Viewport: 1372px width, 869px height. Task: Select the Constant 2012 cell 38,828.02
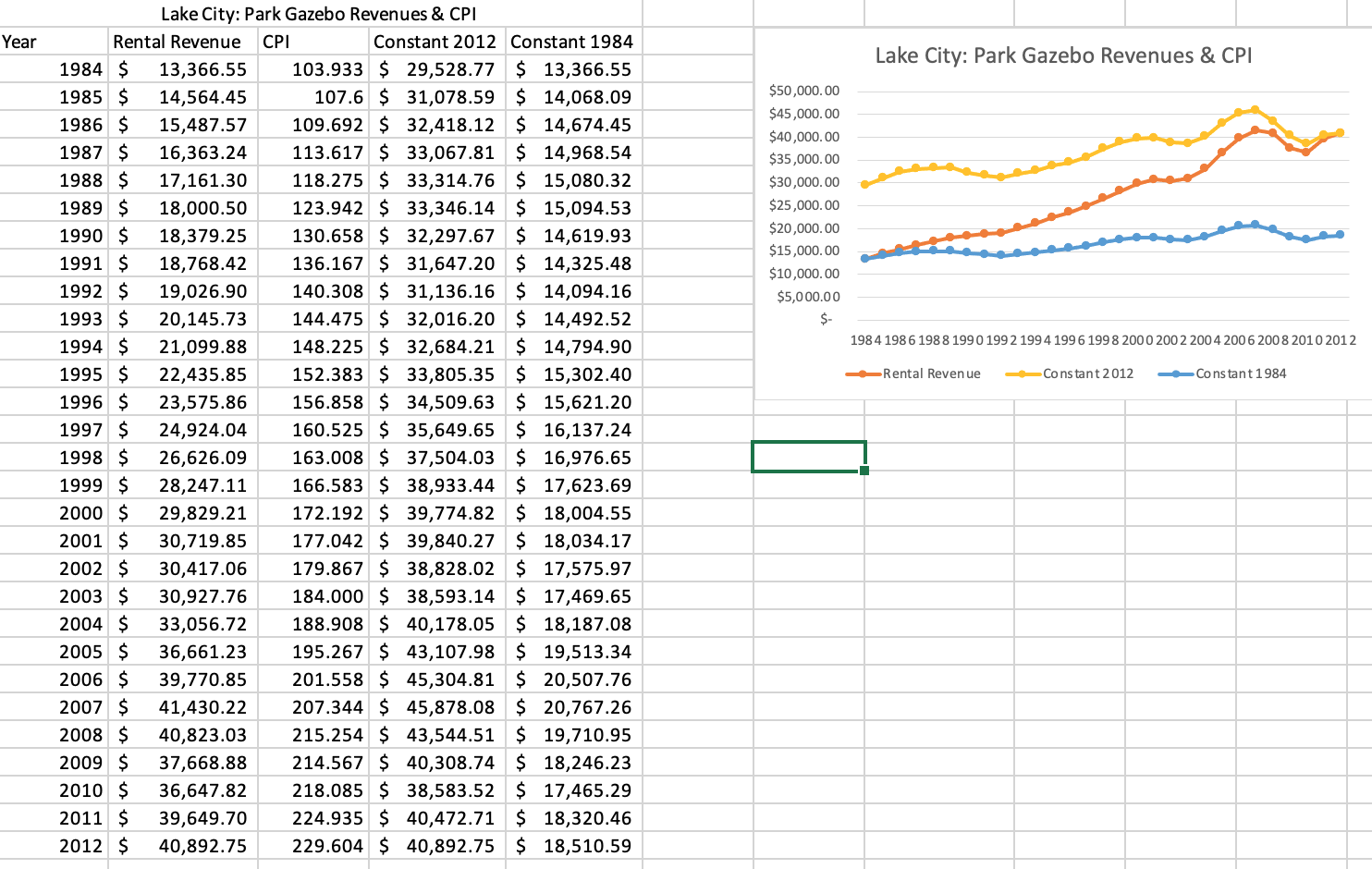click(x=437, y=569)
